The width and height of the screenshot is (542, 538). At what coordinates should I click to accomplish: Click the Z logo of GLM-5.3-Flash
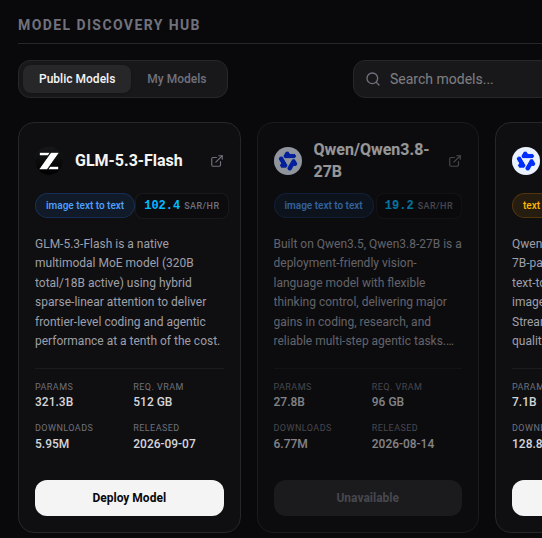point(49,161)
